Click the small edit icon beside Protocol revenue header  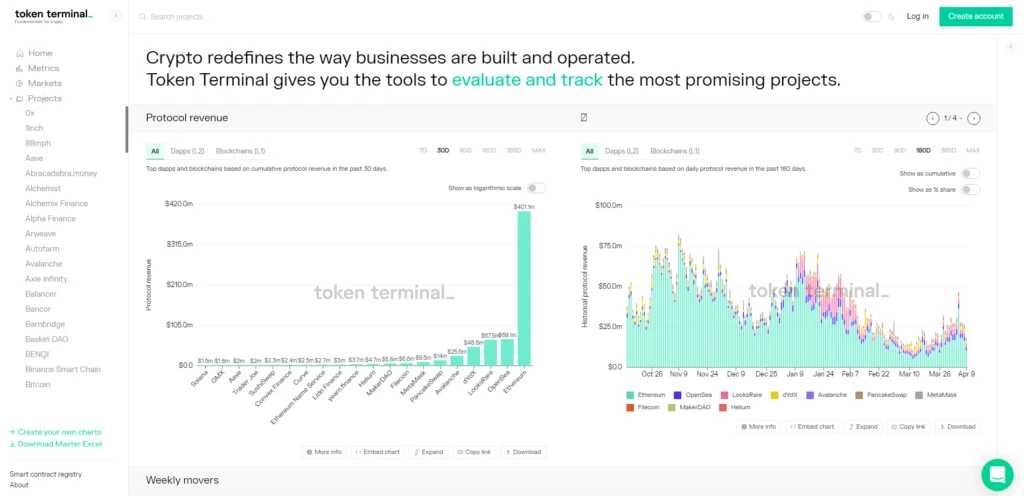584,117
